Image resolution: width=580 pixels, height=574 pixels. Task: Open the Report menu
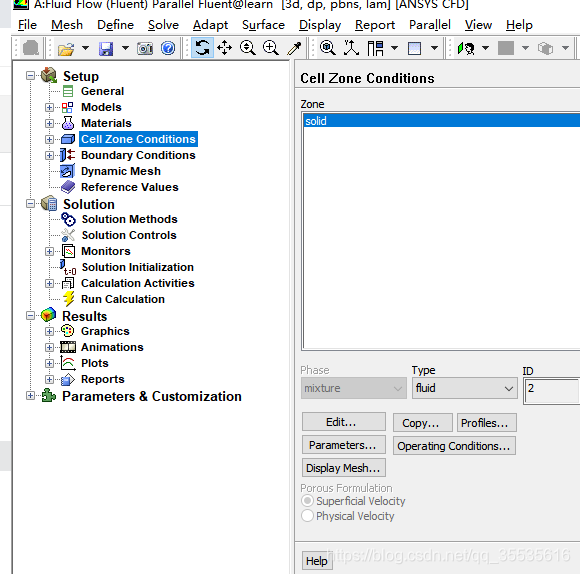375,25
